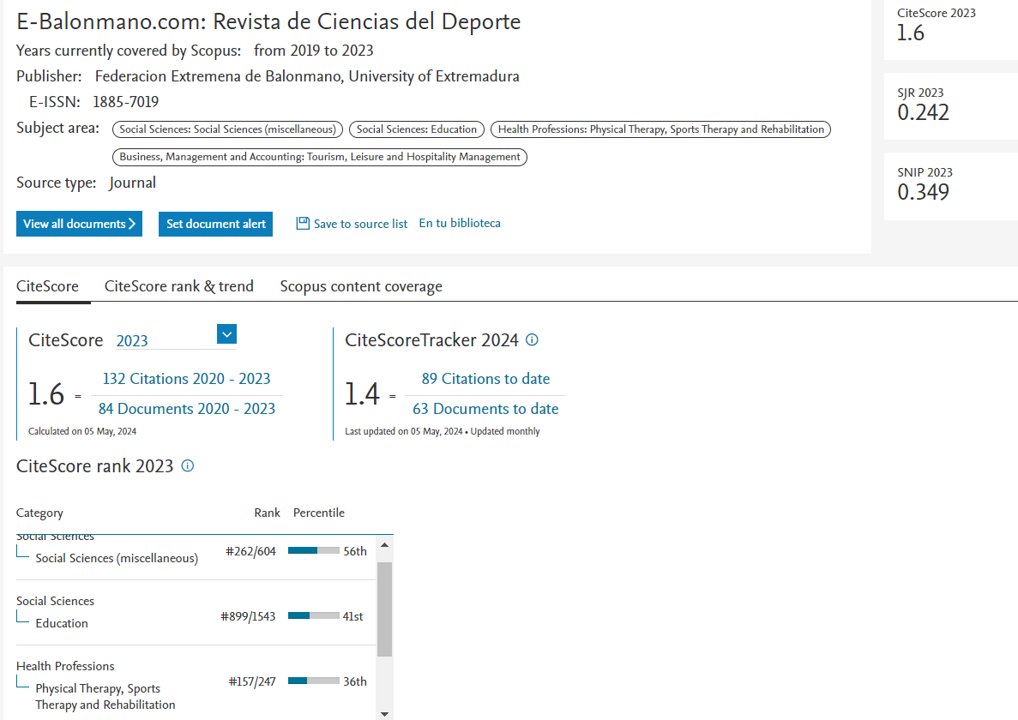Click the Last updated on 05 May note
This screenshot has width=1018, height=720.
click(442, 431)
